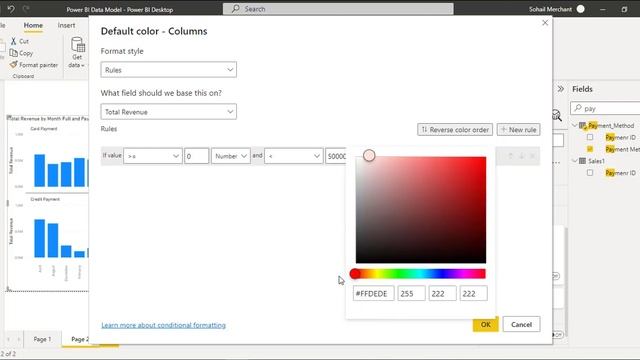
Task: Click the move rule up arrow
Action: (x=510, y=156)
